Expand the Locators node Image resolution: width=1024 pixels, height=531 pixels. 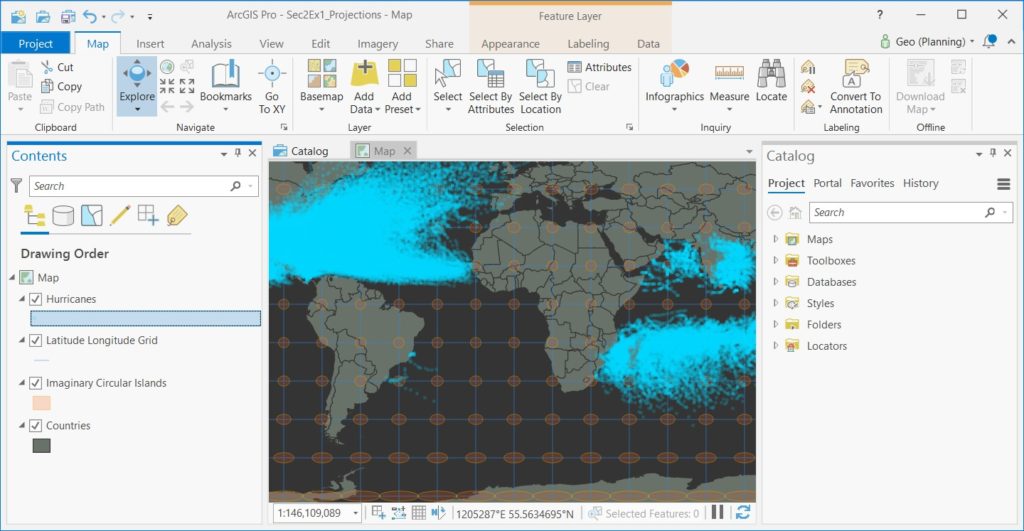coord(775,346)
